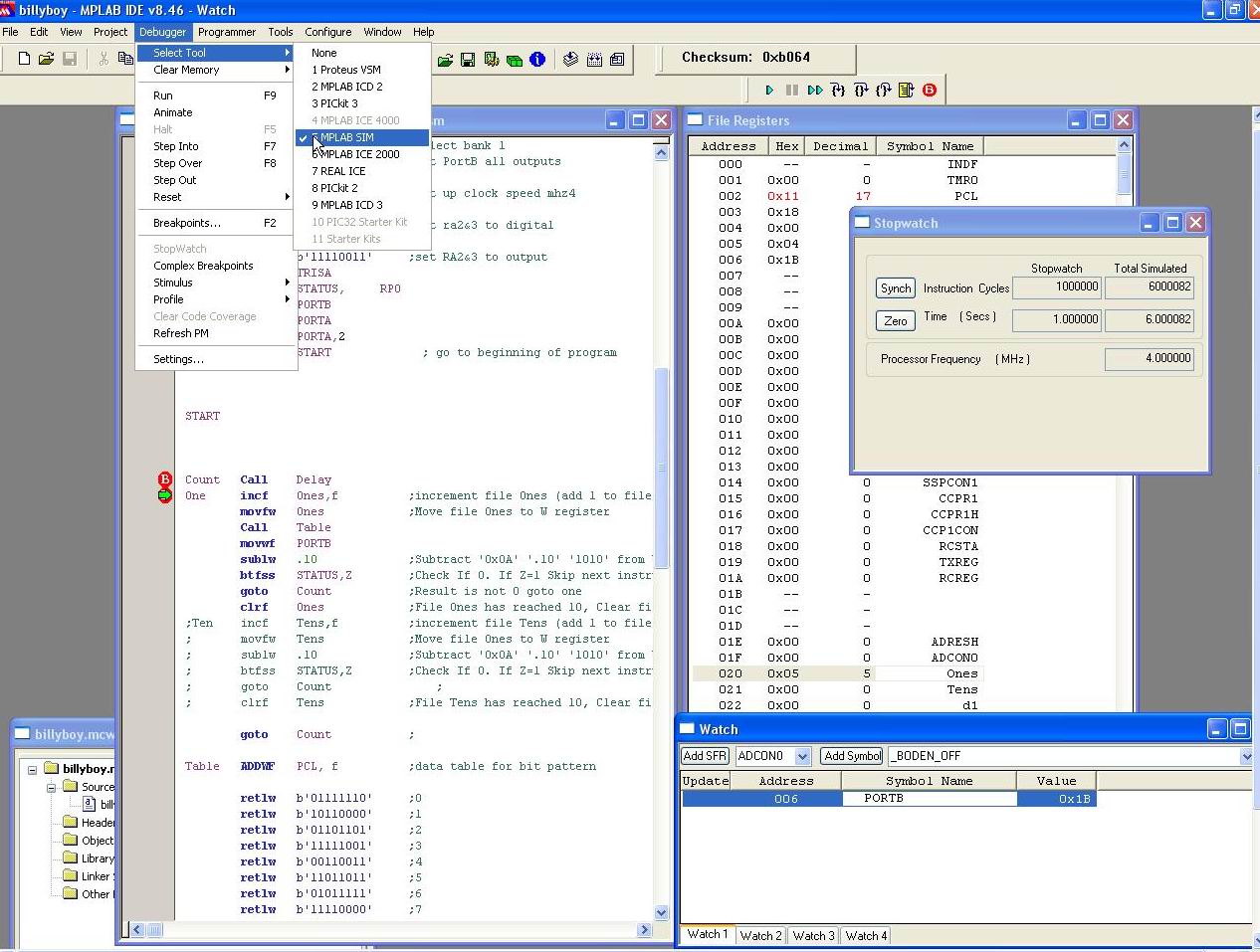
Task: Click the Reset processor debugger icon
Action: tap(907, 91)
